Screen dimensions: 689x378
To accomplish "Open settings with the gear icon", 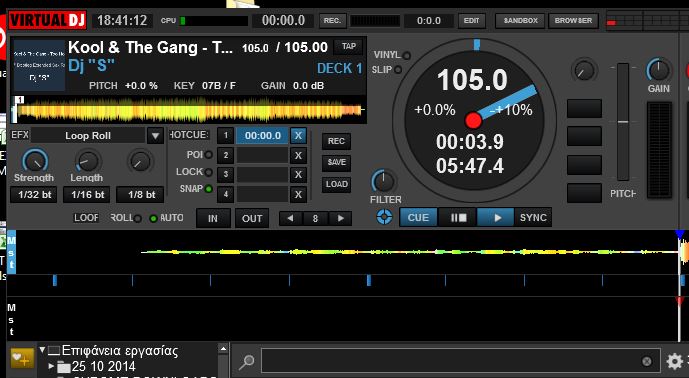I will tap(674, 361).
